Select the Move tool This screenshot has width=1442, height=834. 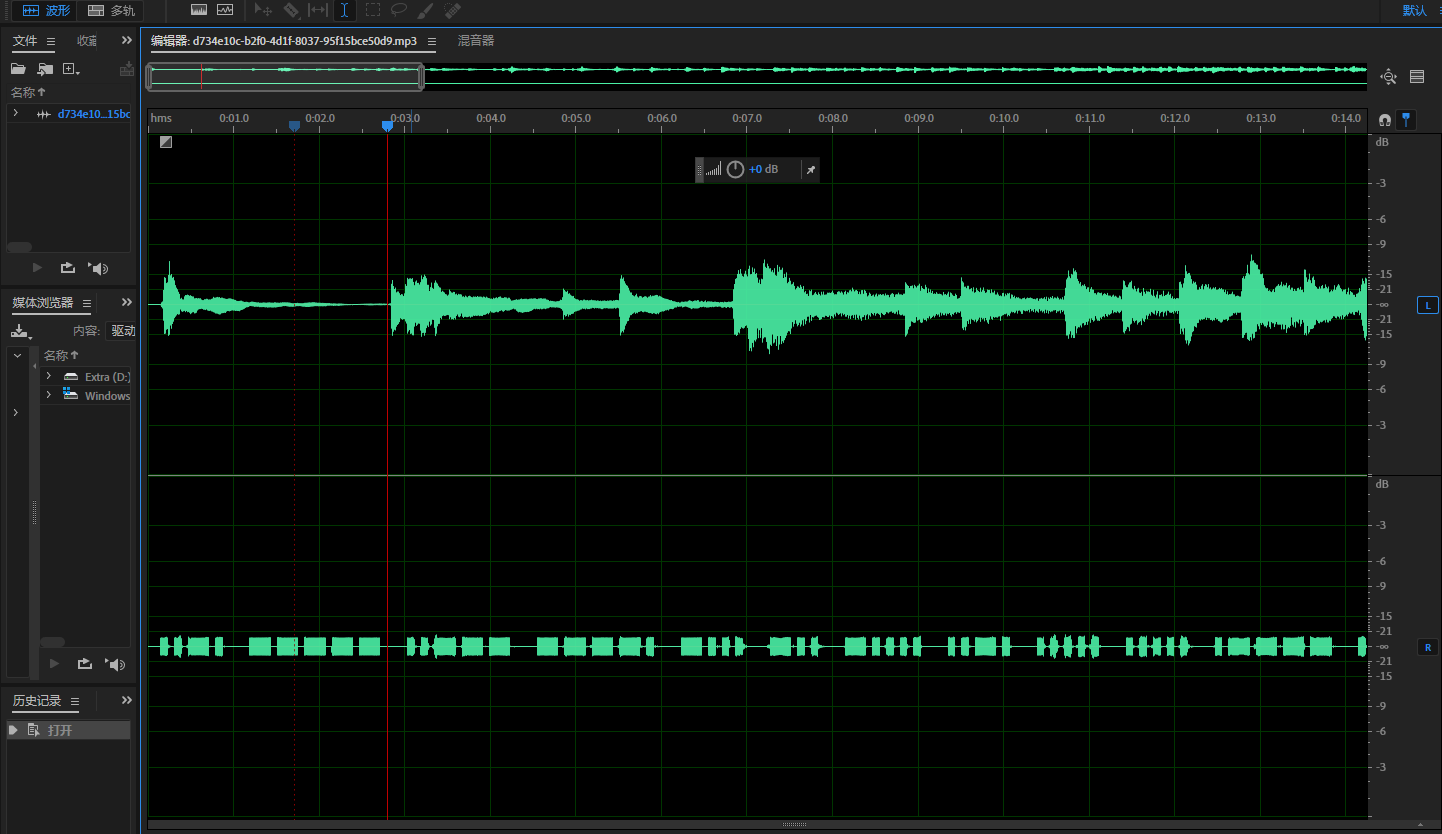263,10
